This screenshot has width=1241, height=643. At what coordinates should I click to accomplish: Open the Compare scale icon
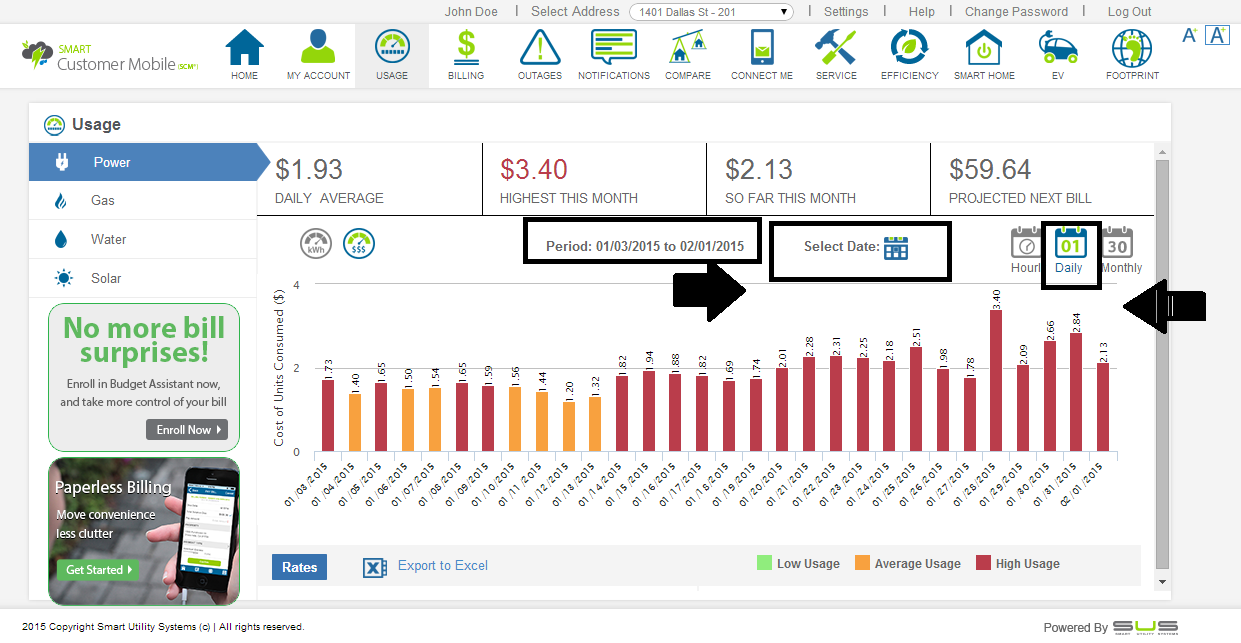pos(688,48)
